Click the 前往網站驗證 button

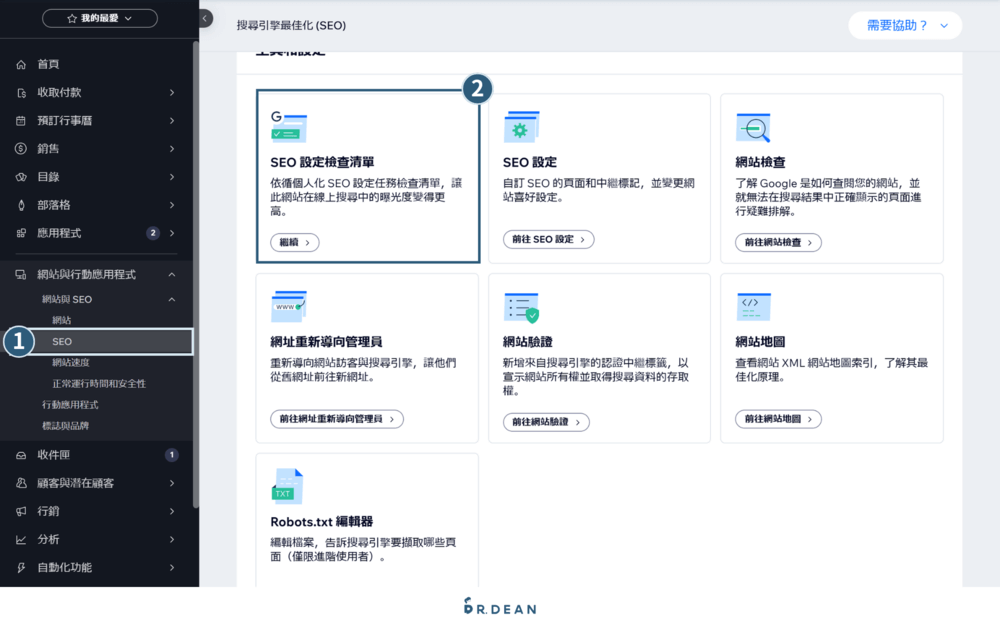coord(546,421)
